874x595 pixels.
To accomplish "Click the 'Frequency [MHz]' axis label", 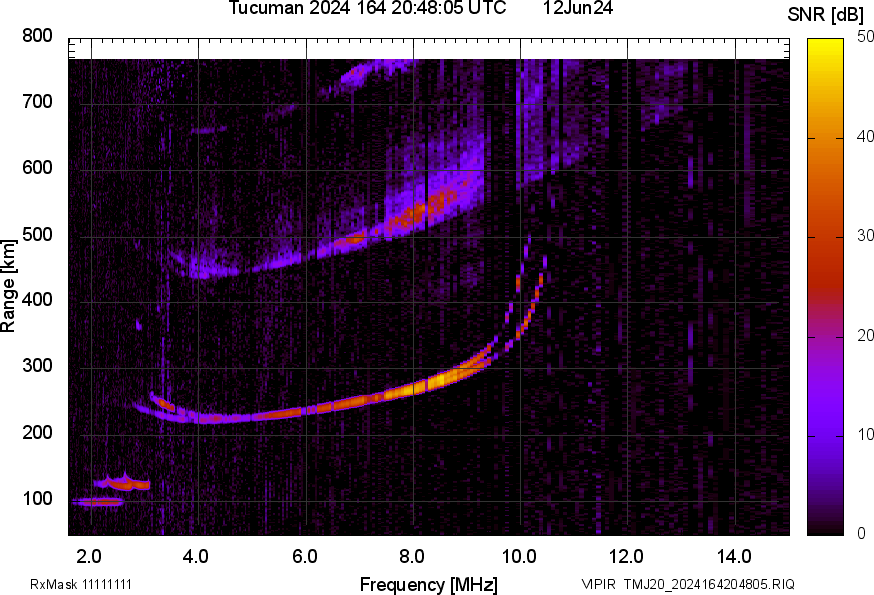I will 429,585.
